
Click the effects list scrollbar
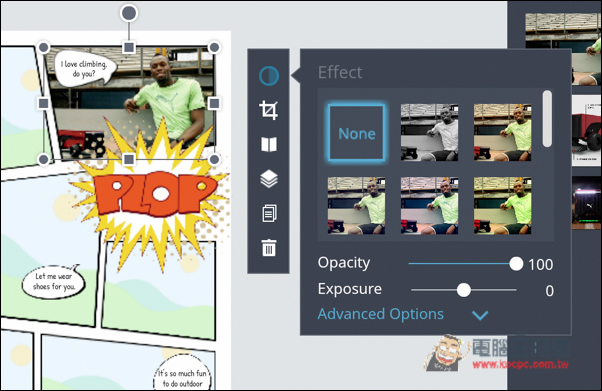coord(547,118)
